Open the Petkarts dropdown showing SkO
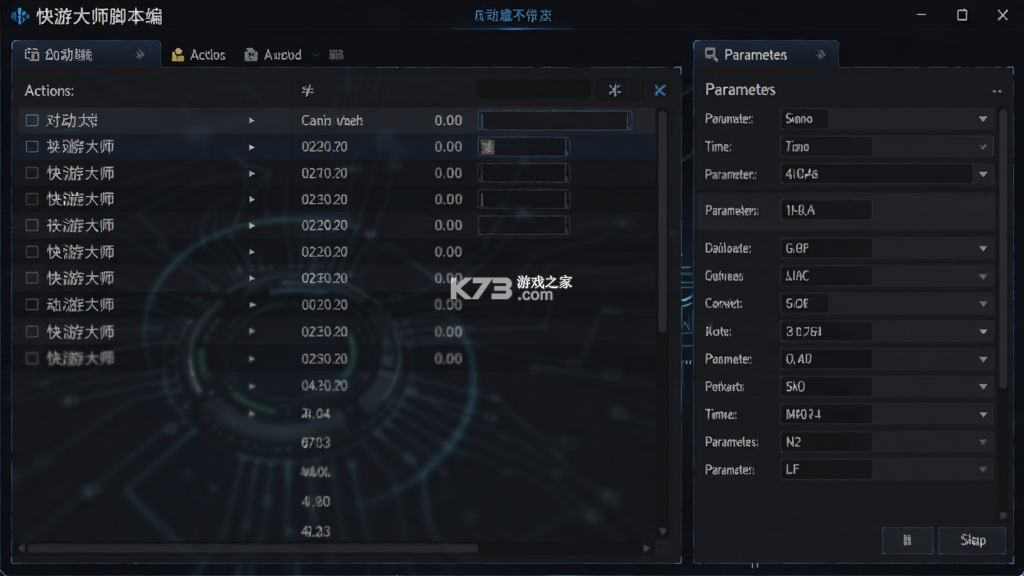The width and height of the screenshot is (1024, 576). click(983, 387)
